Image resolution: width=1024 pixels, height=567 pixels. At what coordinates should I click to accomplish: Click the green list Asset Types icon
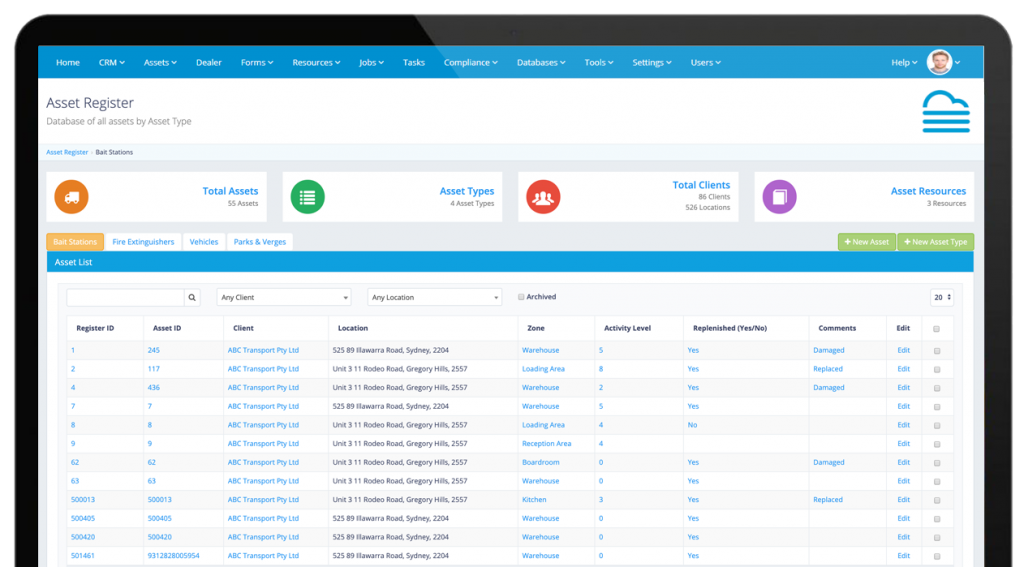pyautogui.click(x=307, y=197)
